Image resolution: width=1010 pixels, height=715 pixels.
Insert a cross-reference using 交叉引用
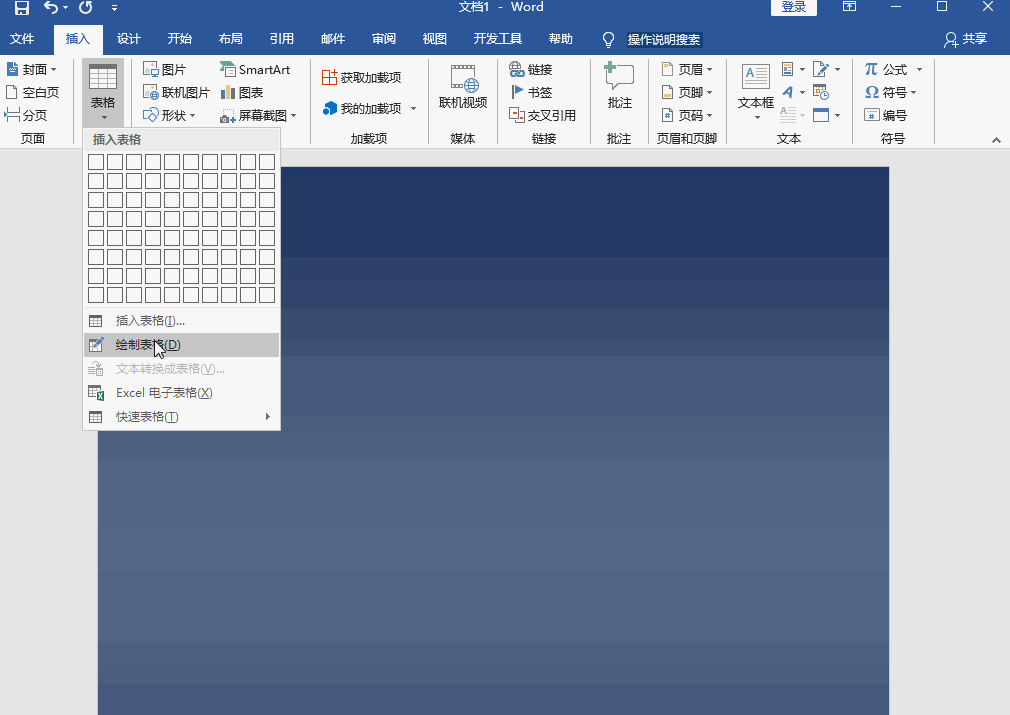[x=545, y=114]
